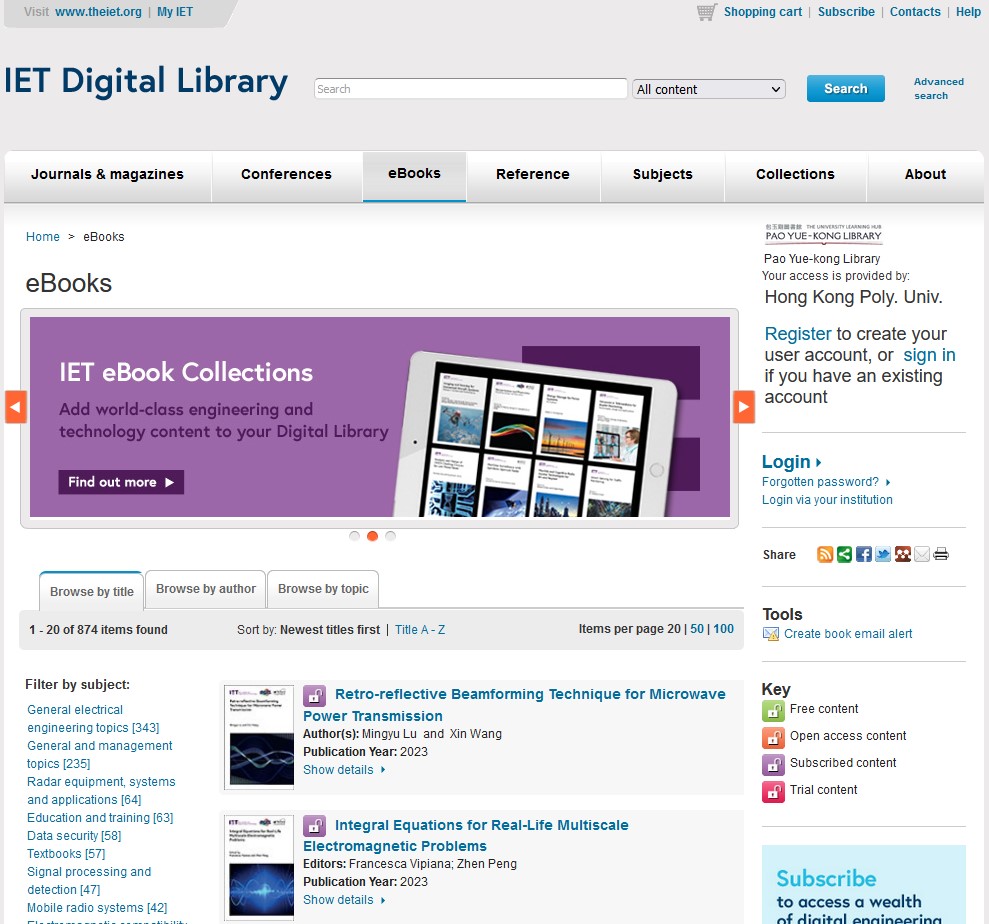Switch to Browse by title tab
This screenshot has width=989, height=924.
(x=91, y=591)
